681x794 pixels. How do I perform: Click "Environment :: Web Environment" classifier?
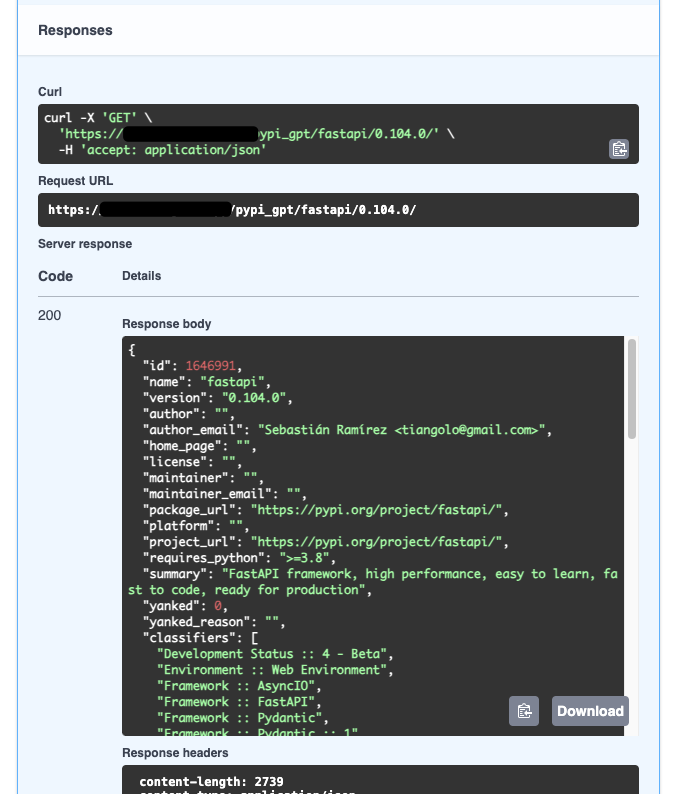pos(272,670)
